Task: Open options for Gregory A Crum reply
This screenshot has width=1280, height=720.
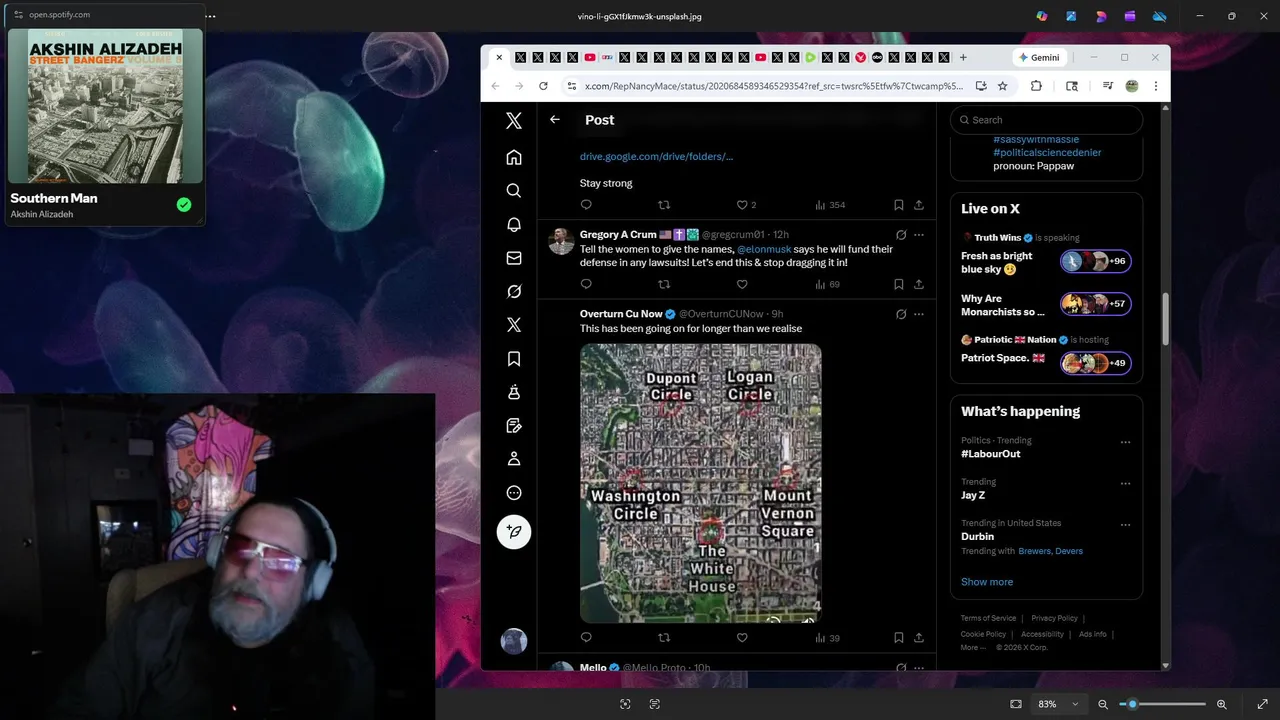Action: point(919,235)
